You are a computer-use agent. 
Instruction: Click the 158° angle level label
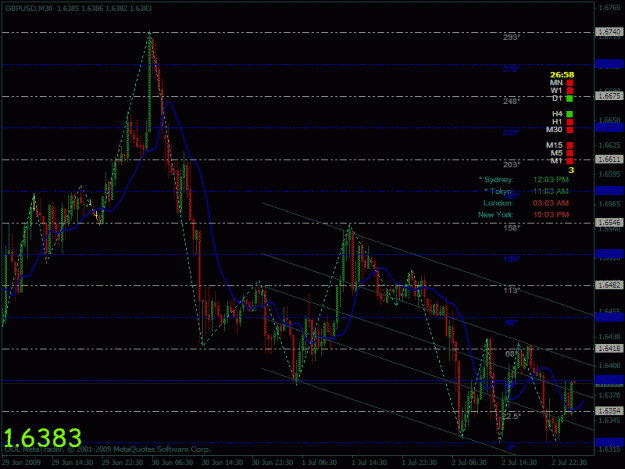(511, 228)
